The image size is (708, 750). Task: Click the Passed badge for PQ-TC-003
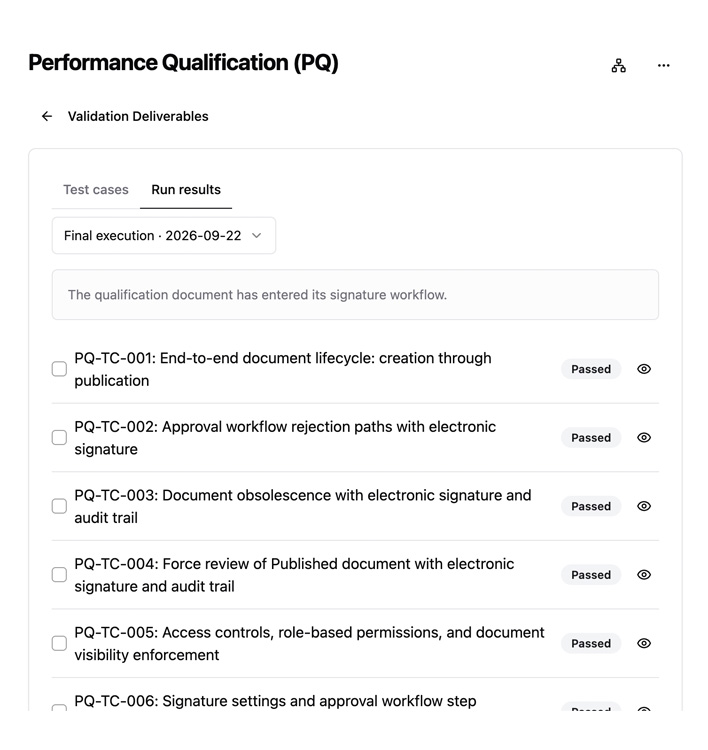[x=591, y=506]
